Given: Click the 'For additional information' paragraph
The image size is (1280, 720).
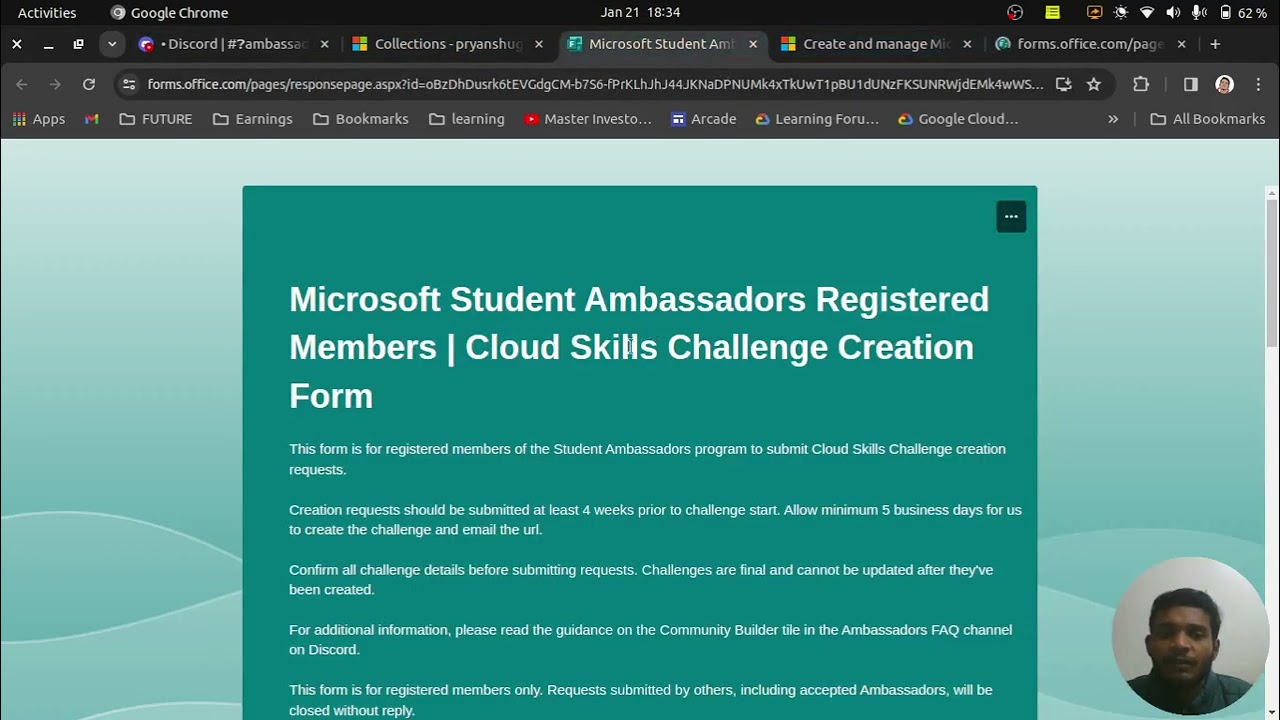Looking at the screenshot, I should 650,640.
